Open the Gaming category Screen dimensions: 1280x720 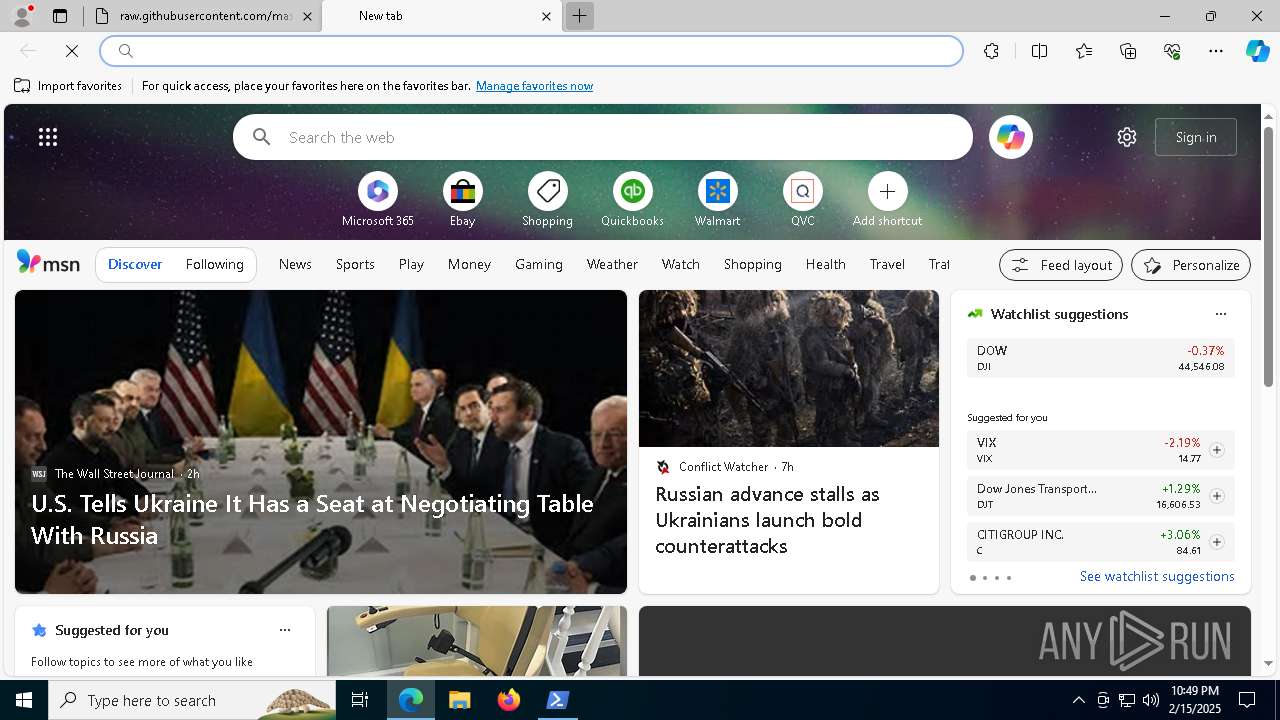(539, 264)
